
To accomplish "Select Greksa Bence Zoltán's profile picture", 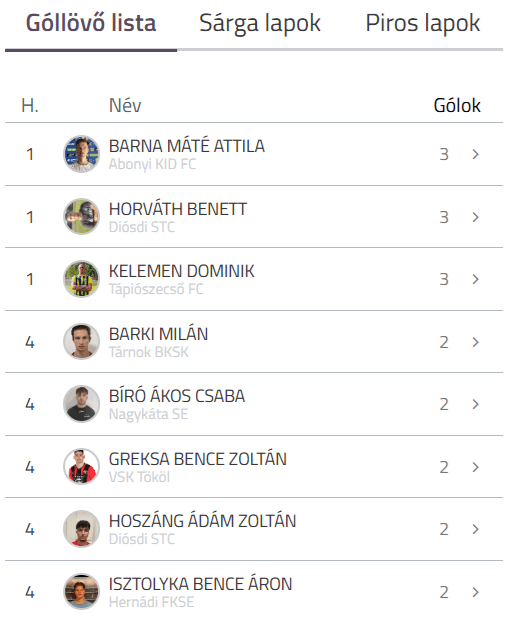I will 81,467.
